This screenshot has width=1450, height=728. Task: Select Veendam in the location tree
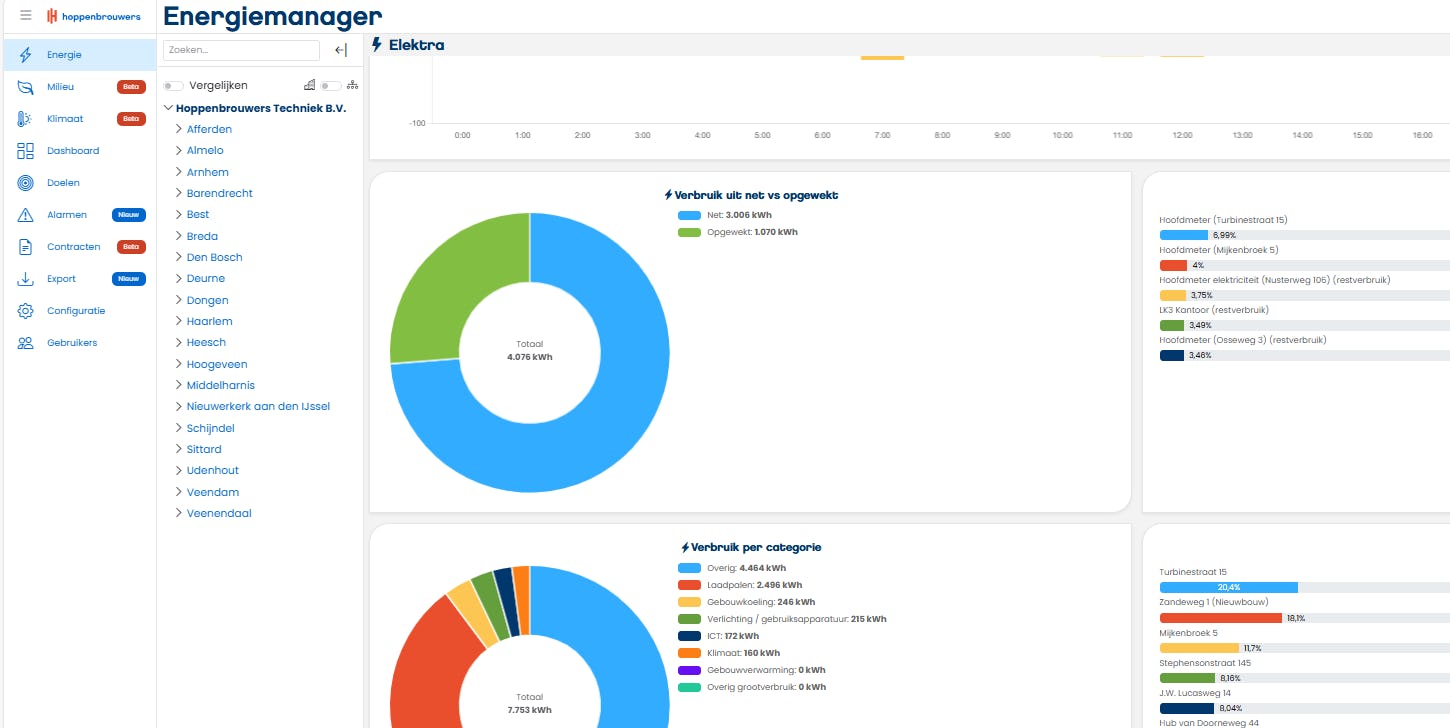tap(213, 492)
